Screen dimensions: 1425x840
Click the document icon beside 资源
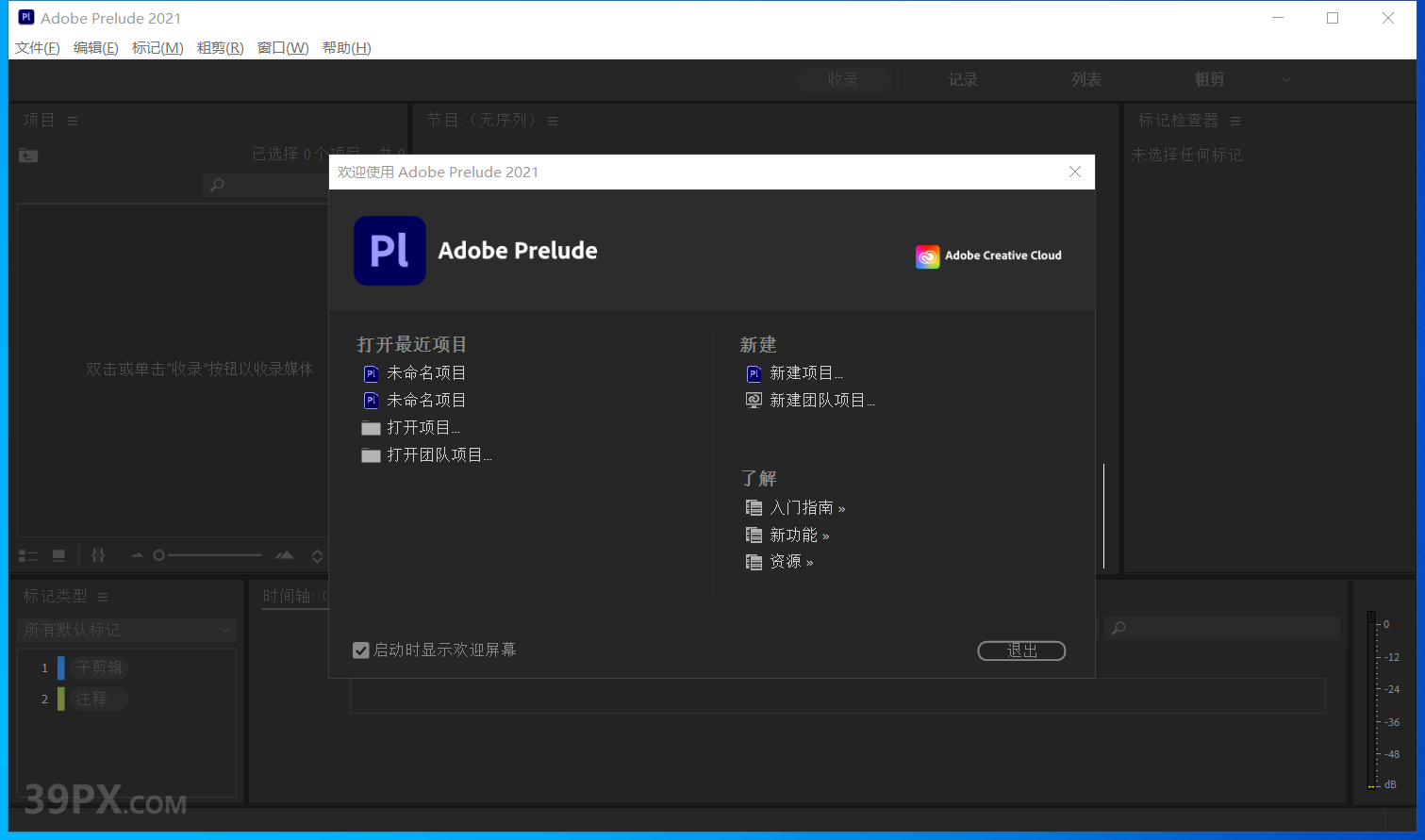pyautogui.click(x=754, y=562)
